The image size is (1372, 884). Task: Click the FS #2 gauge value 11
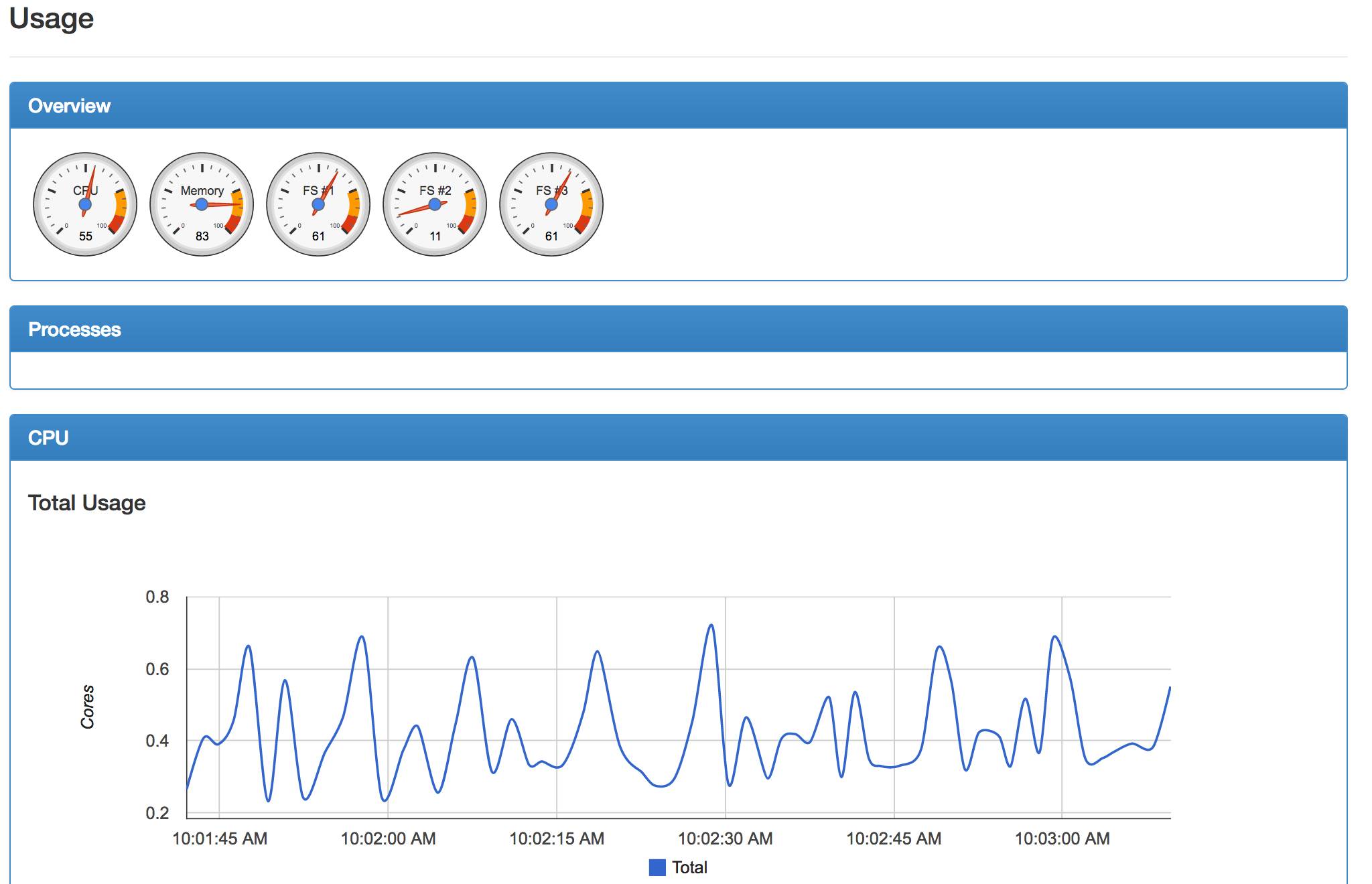click(435, 236)
